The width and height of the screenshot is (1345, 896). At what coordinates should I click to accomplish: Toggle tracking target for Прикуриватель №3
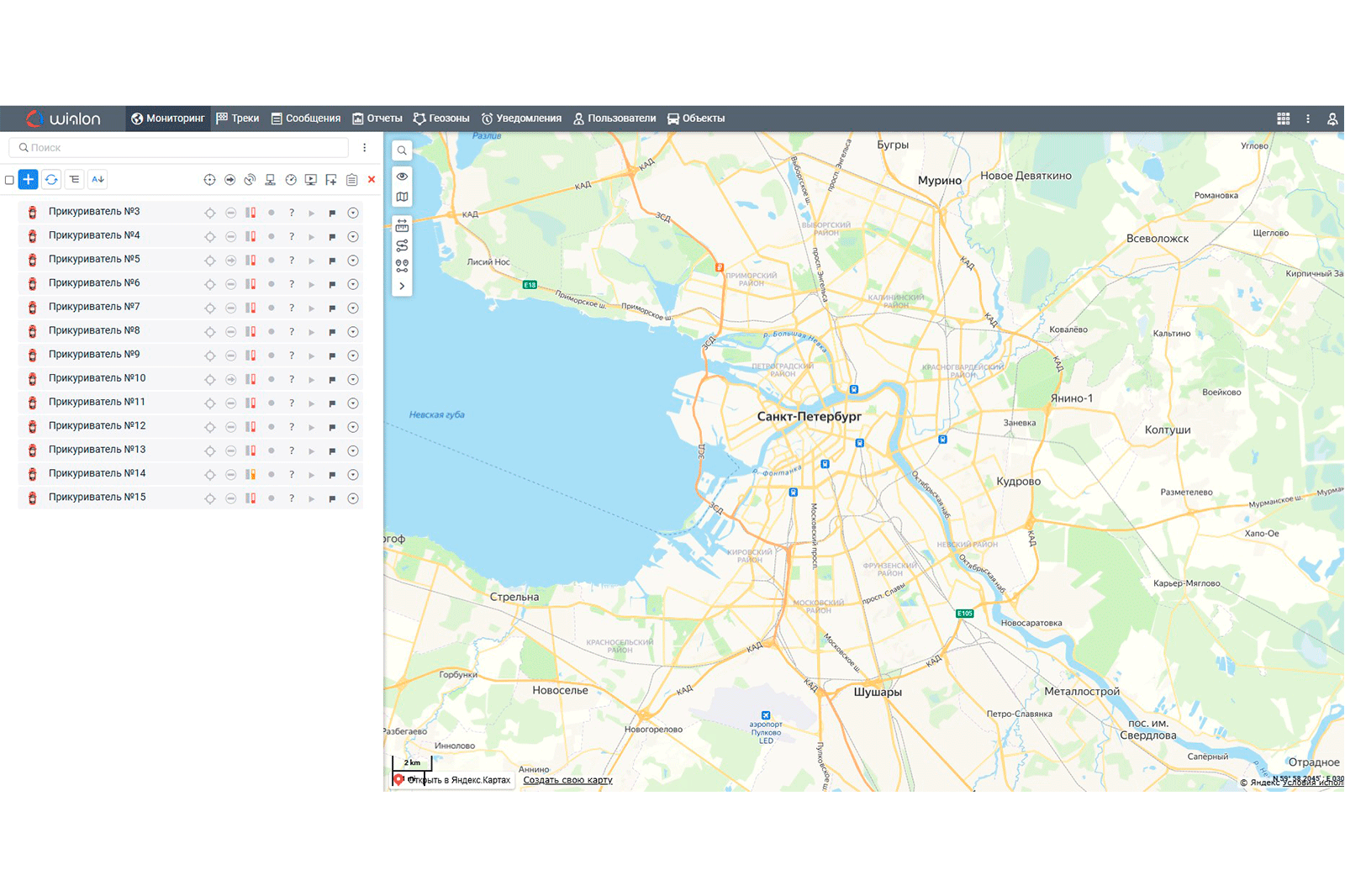point(210,213)
